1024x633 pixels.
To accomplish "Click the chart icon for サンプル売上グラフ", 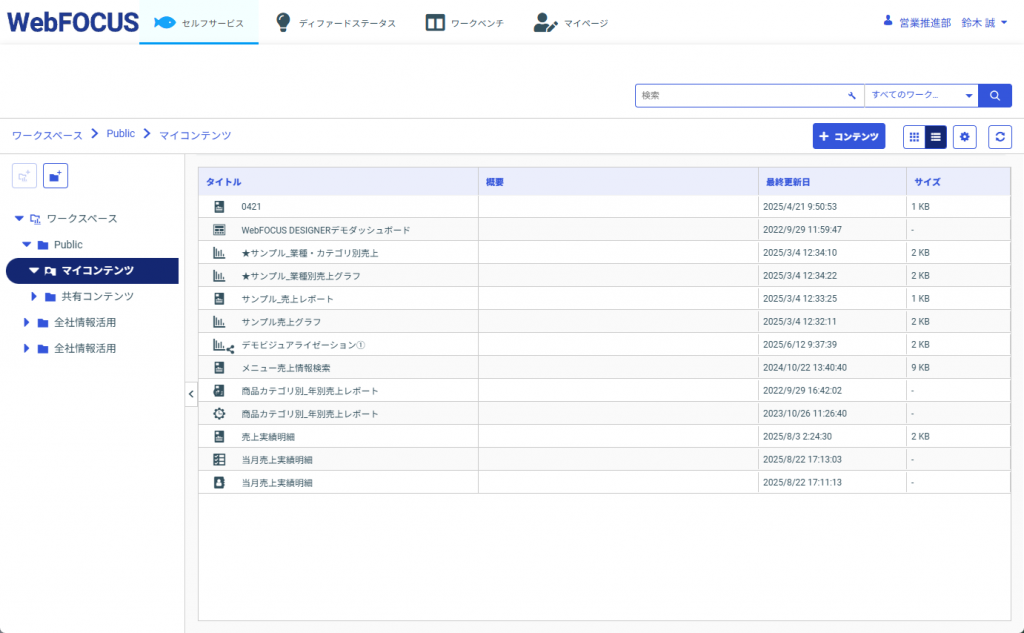I will [x=219, y=322].
